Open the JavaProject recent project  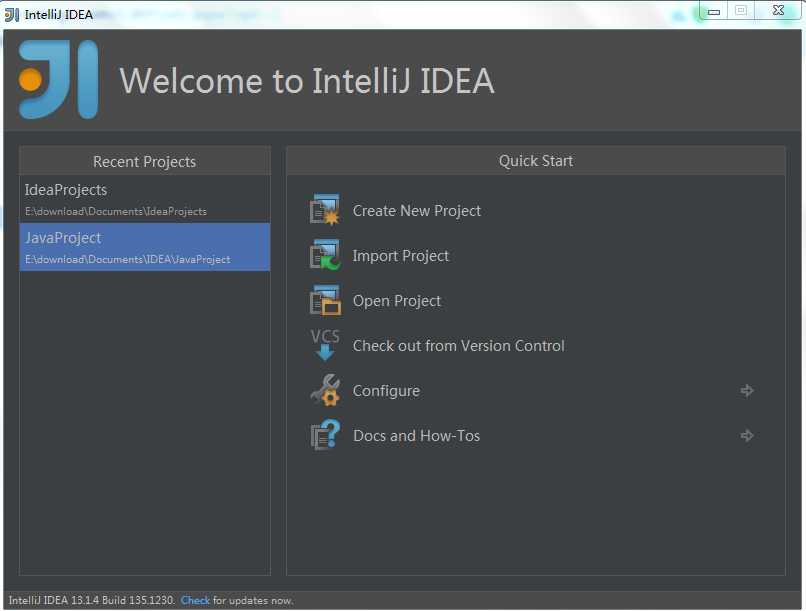coord(145,247)
